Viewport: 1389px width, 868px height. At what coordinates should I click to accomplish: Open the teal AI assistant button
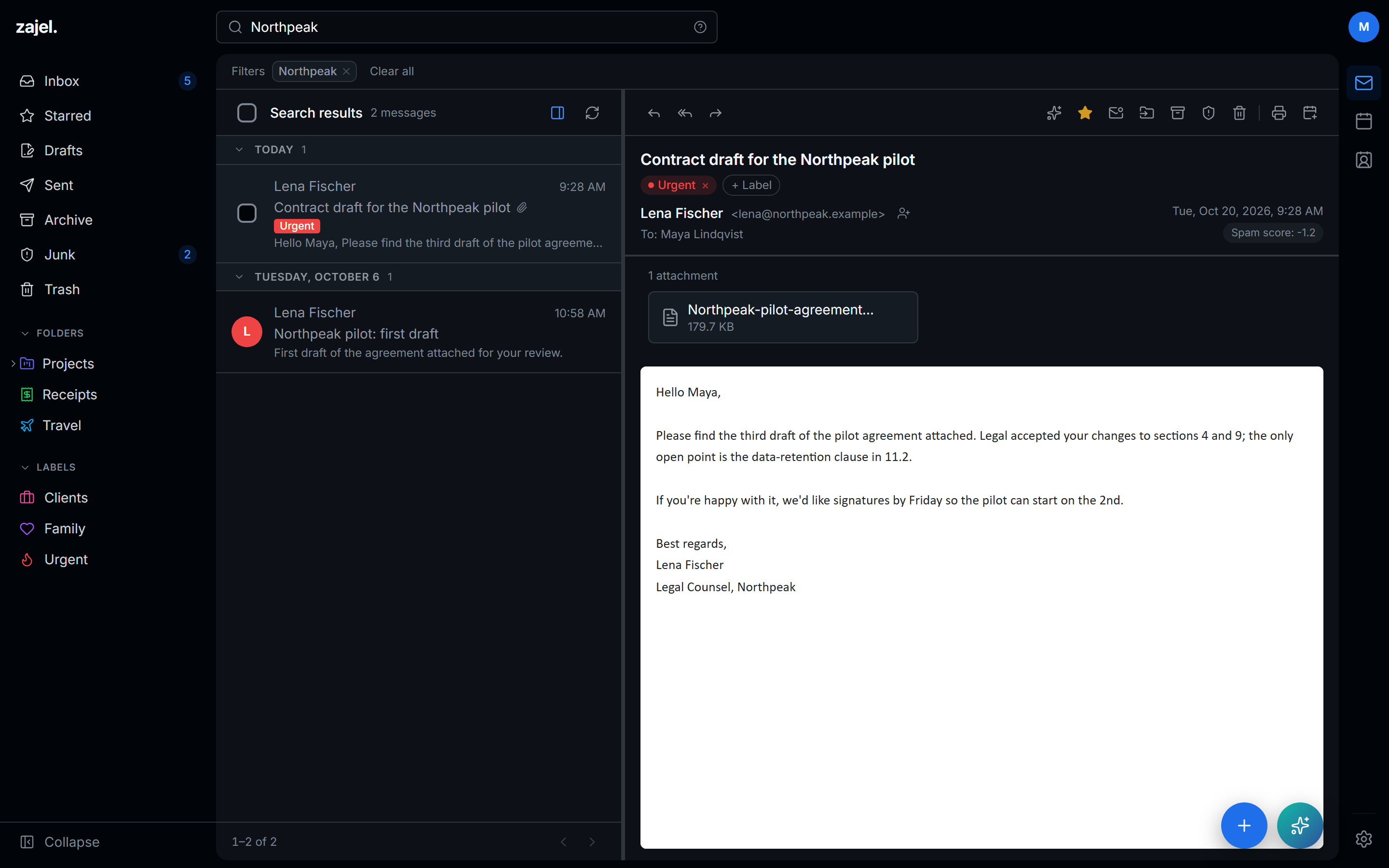coord(1299,826)
